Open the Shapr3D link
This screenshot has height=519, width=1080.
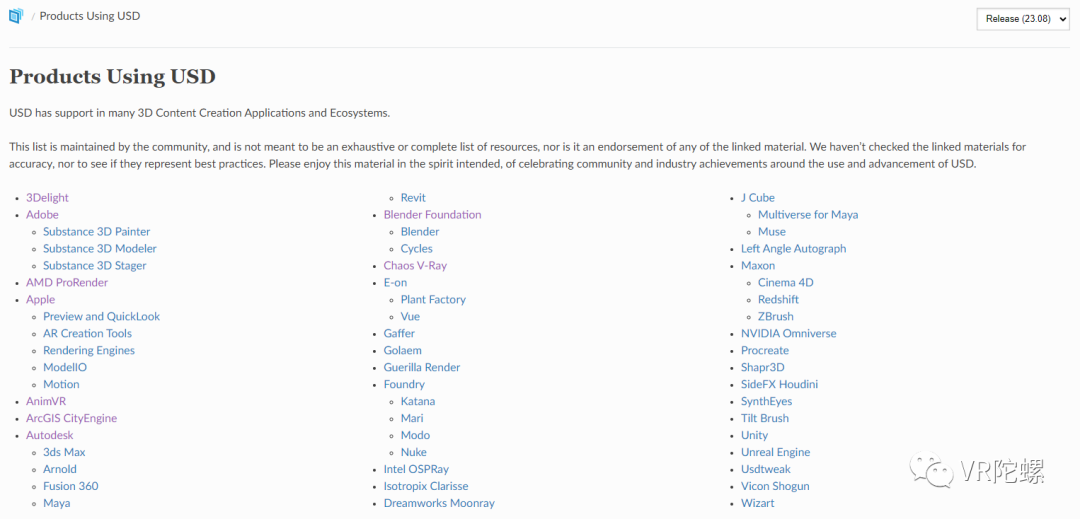[763, 368]
